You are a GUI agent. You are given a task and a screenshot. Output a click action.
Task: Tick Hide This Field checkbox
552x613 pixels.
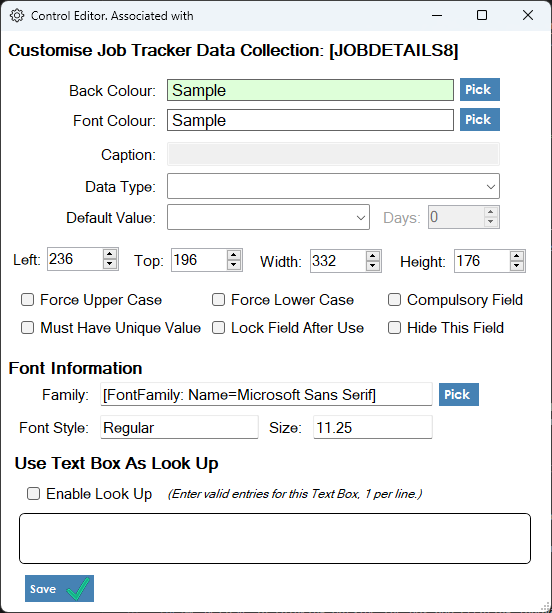pyautogui.click(x=394, y=328)
